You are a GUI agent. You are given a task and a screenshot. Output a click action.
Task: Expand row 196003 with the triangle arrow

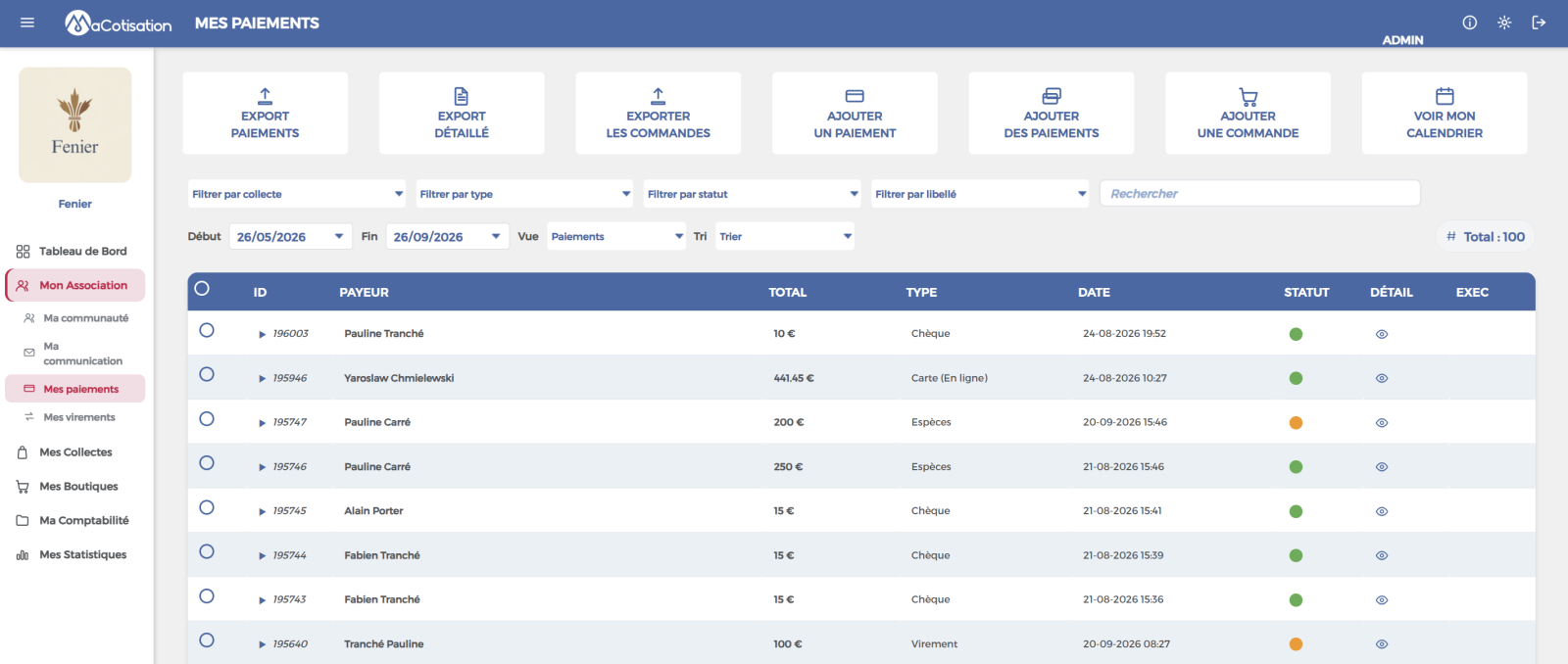click(263, 335)
